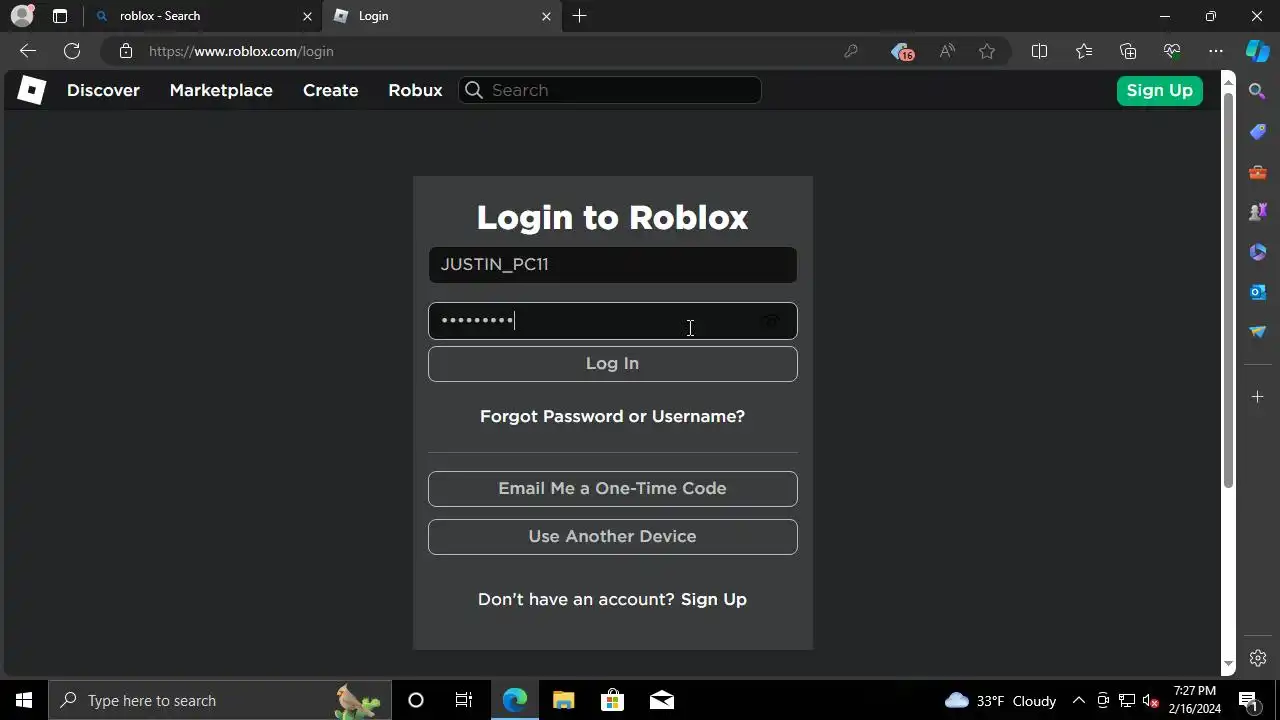Open sidebar Search icon

(1258, 92)
